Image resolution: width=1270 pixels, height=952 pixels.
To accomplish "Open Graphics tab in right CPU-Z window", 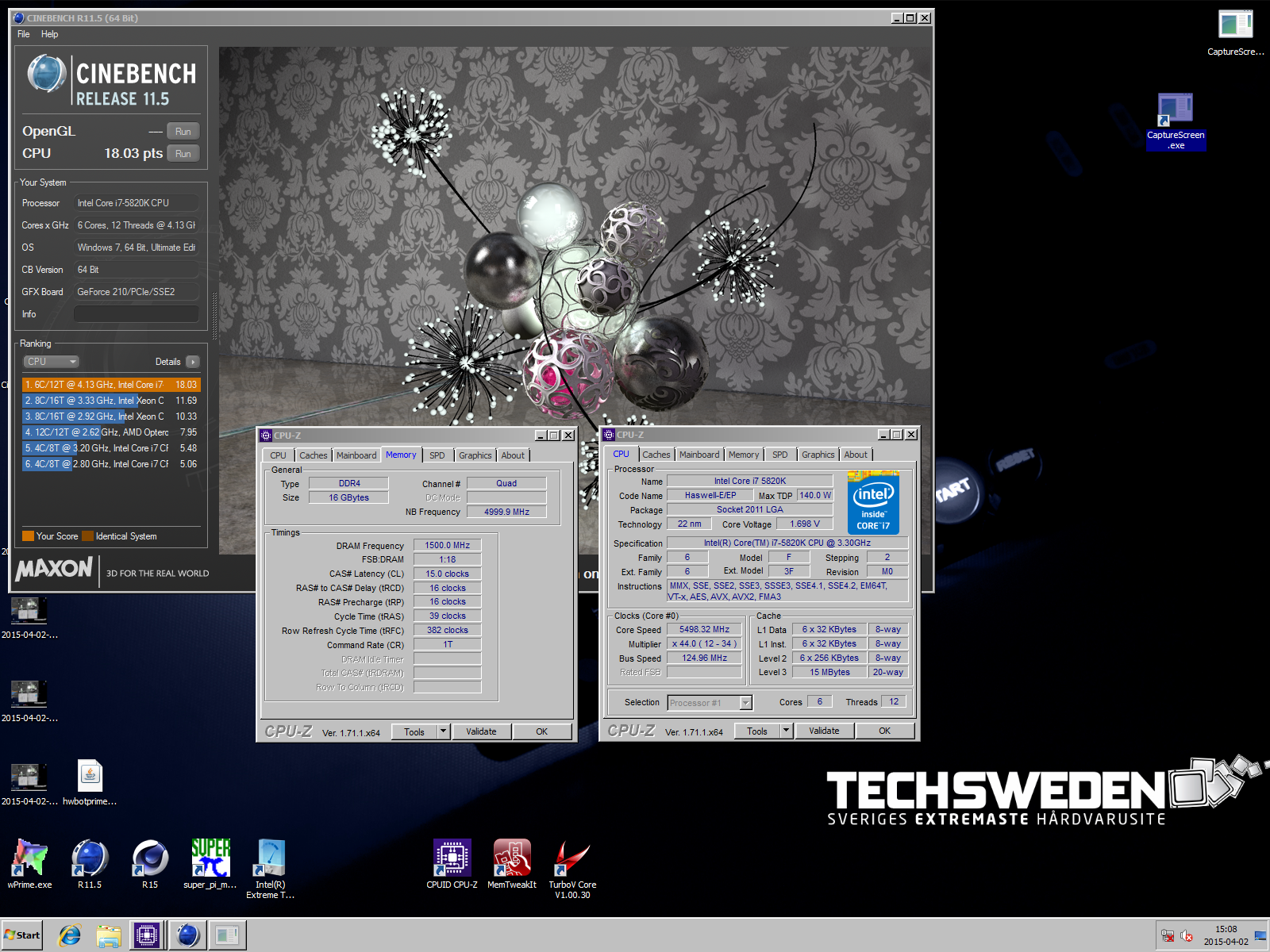I will 818,455.
